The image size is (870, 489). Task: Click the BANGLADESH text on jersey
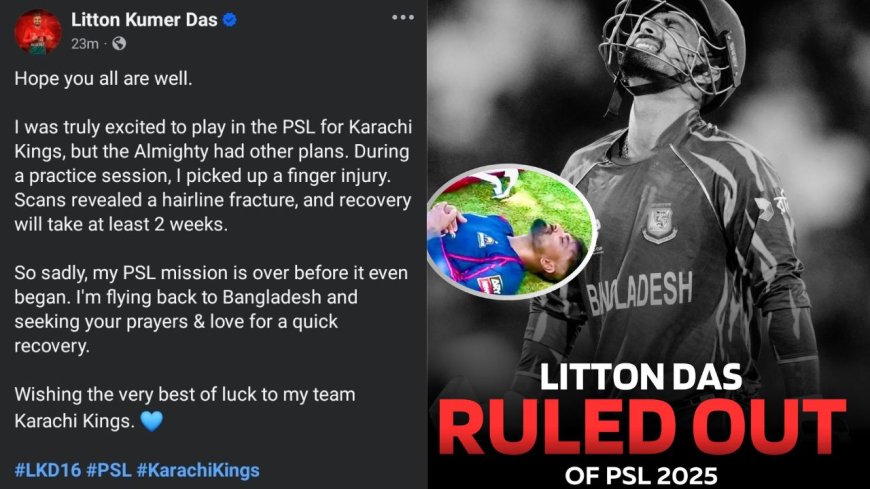pyautogui.click(x=640, y=293)
